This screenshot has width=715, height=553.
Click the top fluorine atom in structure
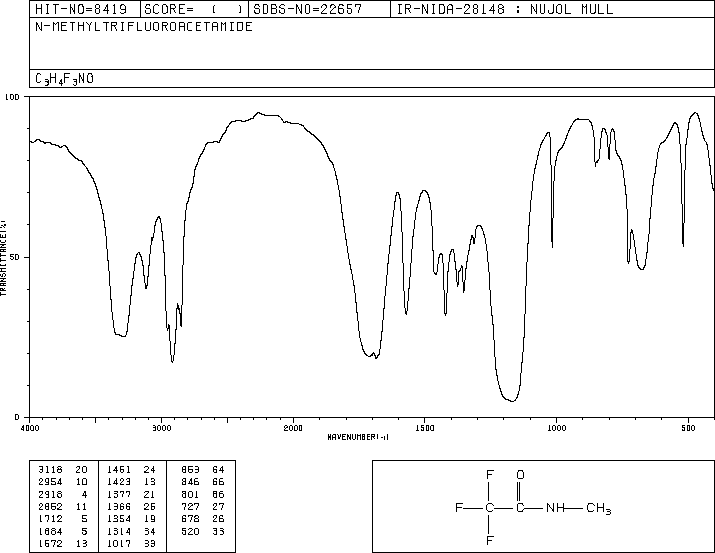(x=489, y=475)
